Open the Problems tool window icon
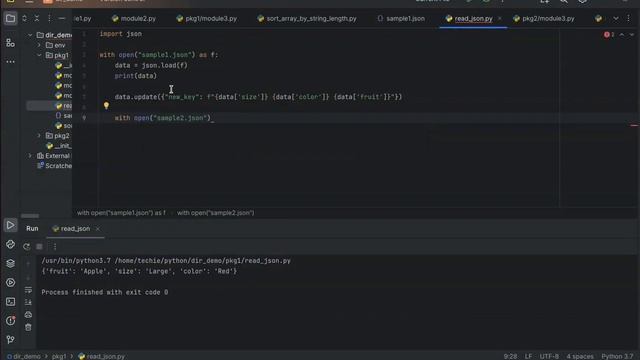This screenshot has height=360, width=640. click(10, 321)
